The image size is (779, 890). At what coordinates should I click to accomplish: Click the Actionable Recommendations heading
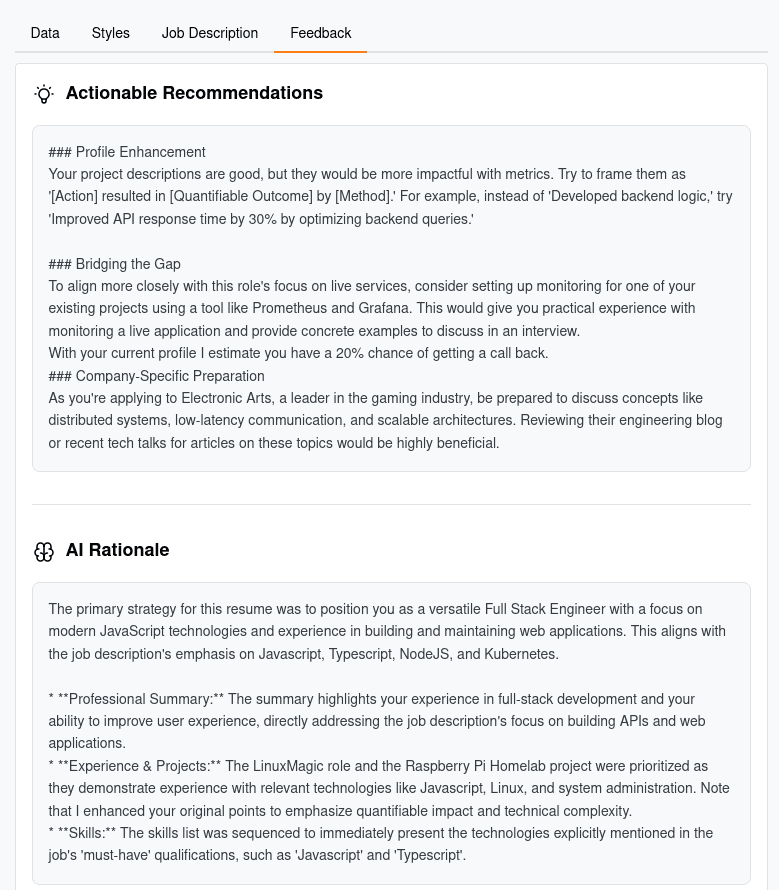click(194, 93)
